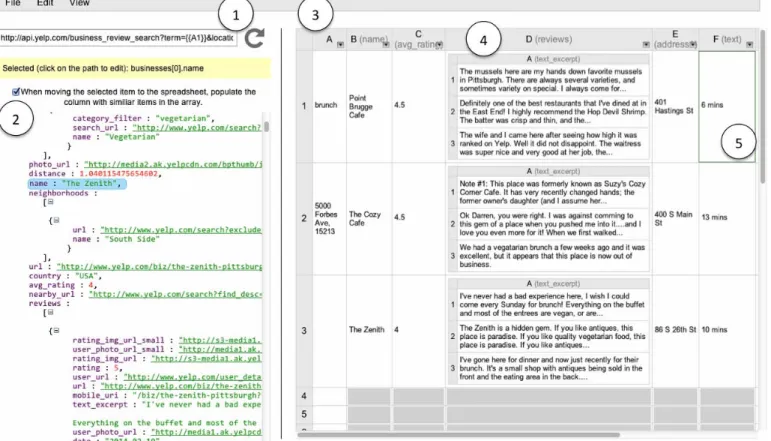This screenshot has height=441, width=771.
Task: Open the nearby_url link
Action: pos(176,294)
